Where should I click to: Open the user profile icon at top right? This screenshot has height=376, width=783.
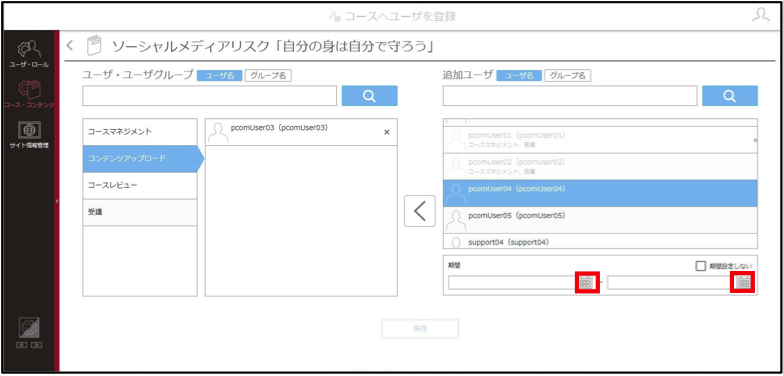pyautogui.click(x=761, y=15)
